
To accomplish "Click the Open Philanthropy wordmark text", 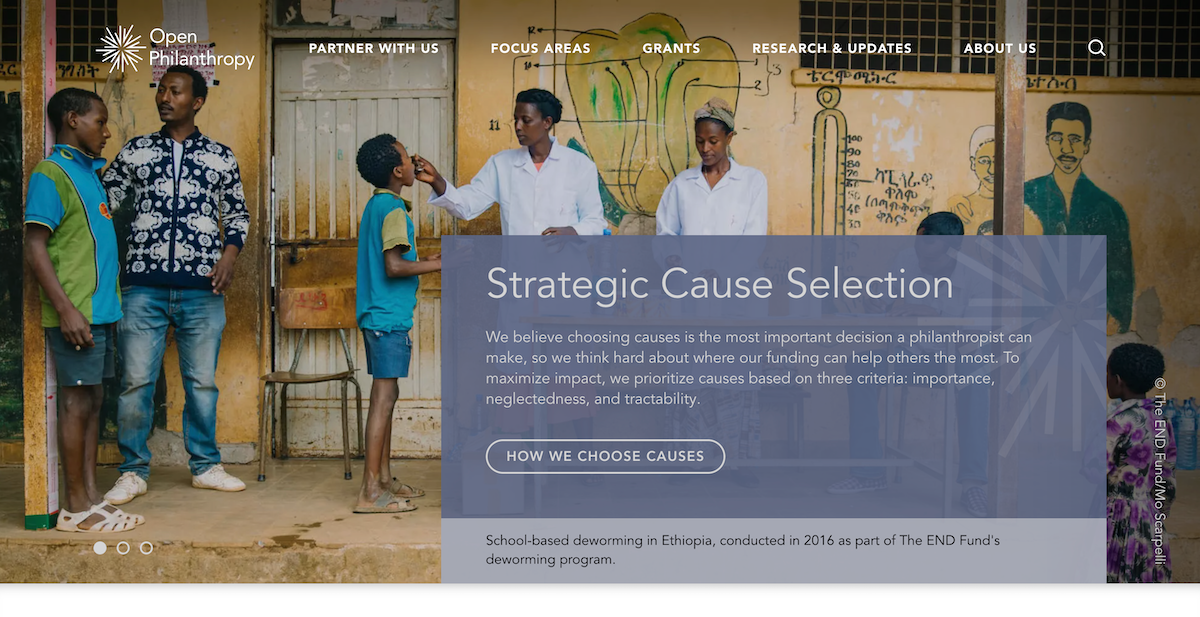I will tap(201, 48).
